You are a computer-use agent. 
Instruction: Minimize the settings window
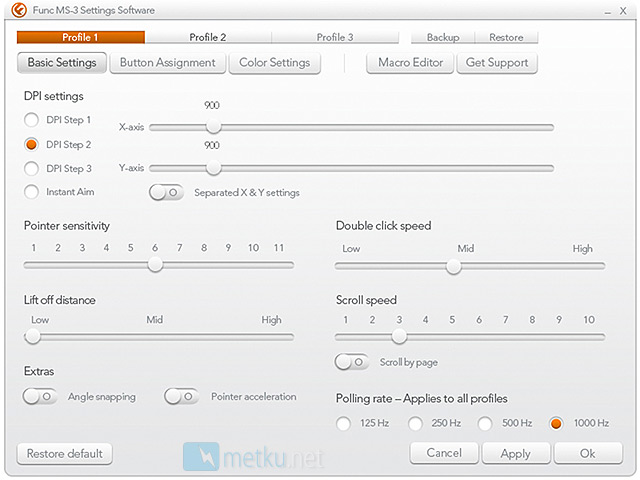608,12
